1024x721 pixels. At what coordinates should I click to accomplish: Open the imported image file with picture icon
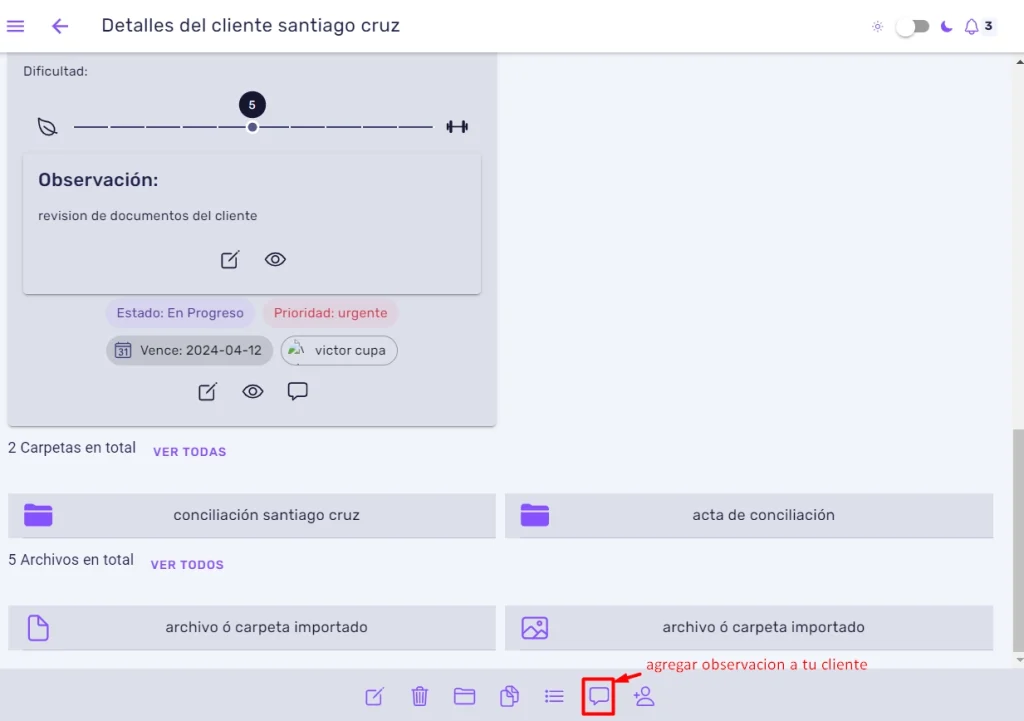749,628
